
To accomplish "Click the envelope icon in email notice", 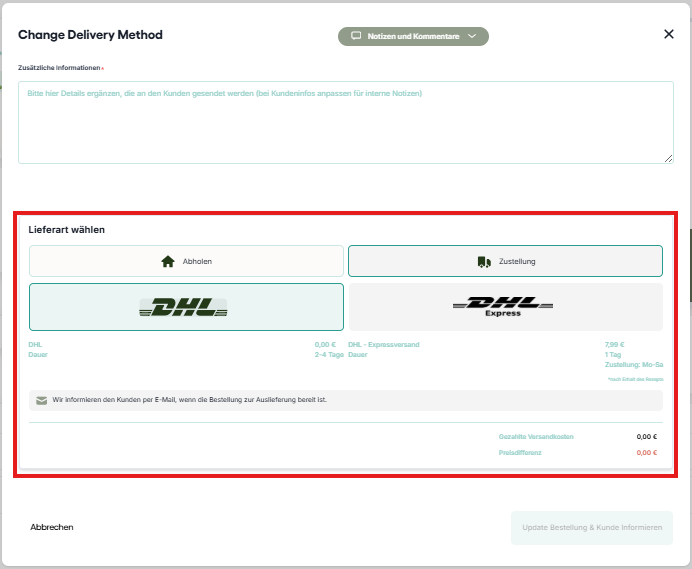I will tap(41, 400).
